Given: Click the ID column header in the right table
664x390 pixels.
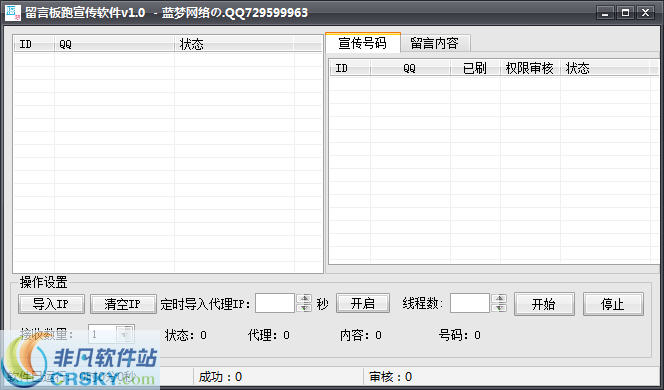Looking at the screenshot, I should click(x=350, y=68).
